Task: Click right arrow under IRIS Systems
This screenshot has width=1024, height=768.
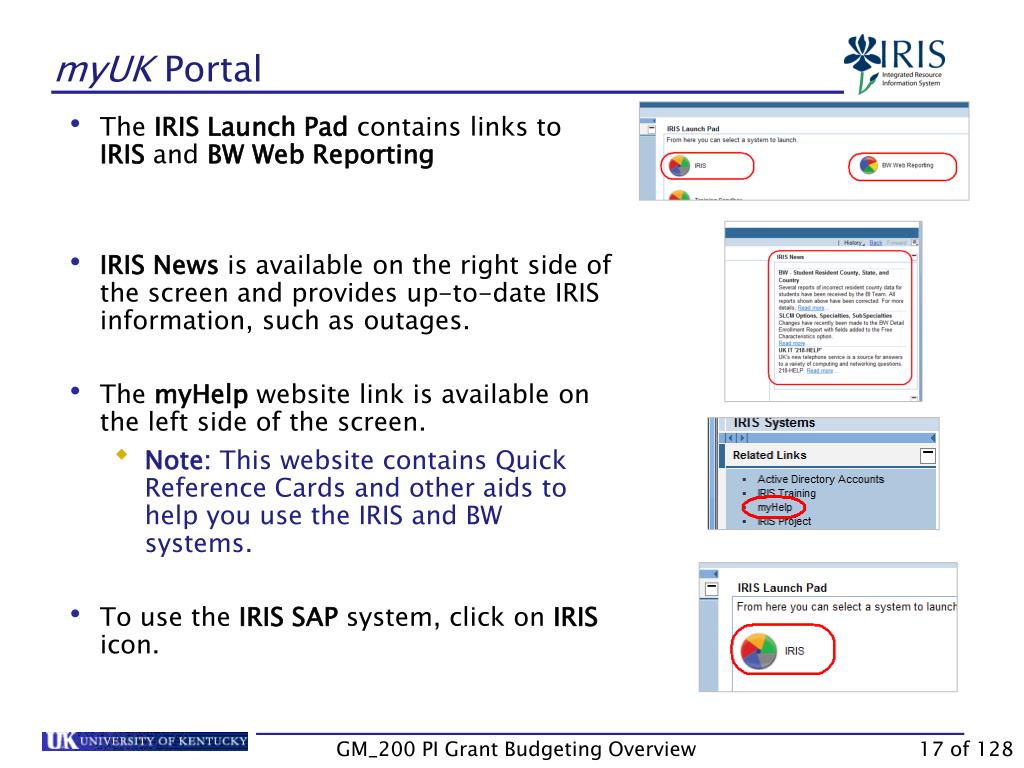Action: click(x=743, y=438)
